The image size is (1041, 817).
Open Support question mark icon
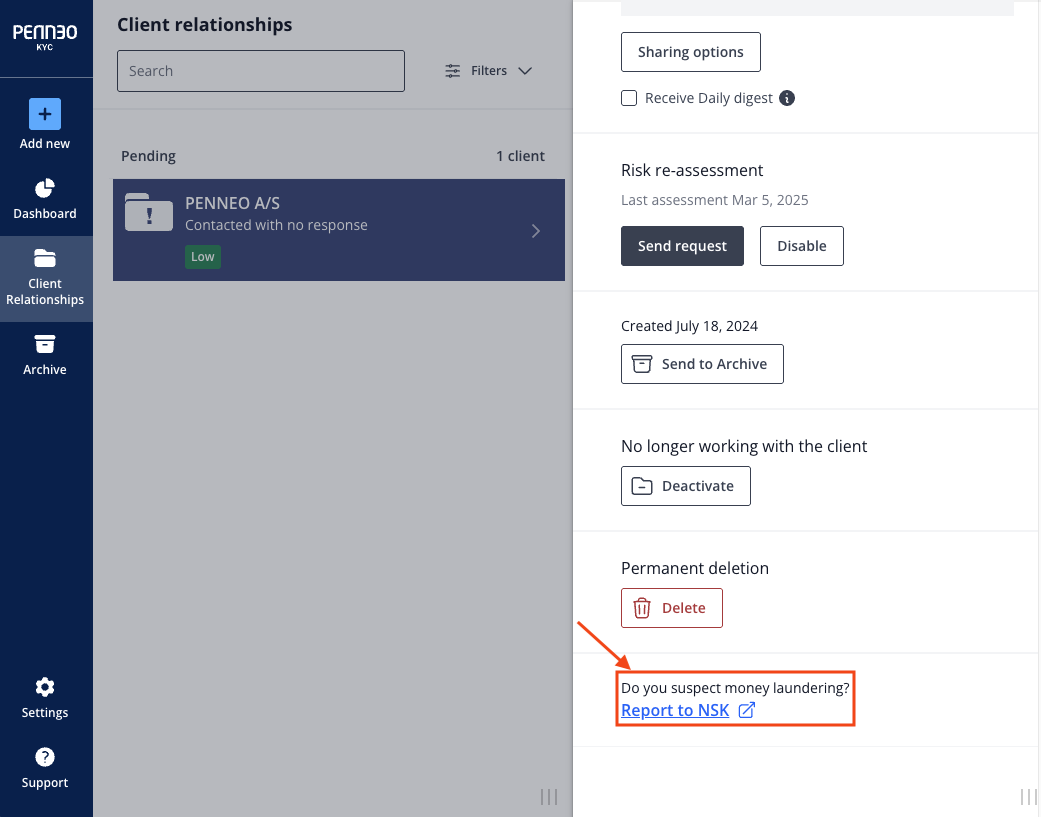[44, 757]
